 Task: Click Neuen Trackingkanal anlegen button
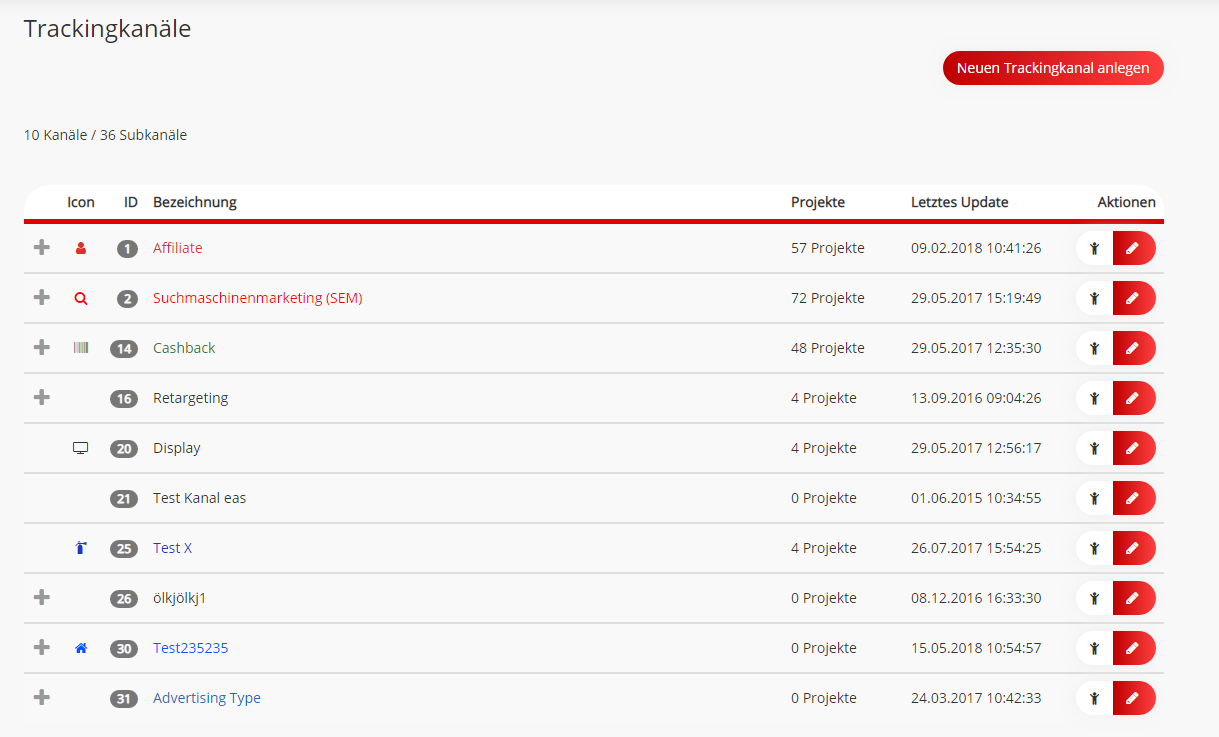point(1053,68)
